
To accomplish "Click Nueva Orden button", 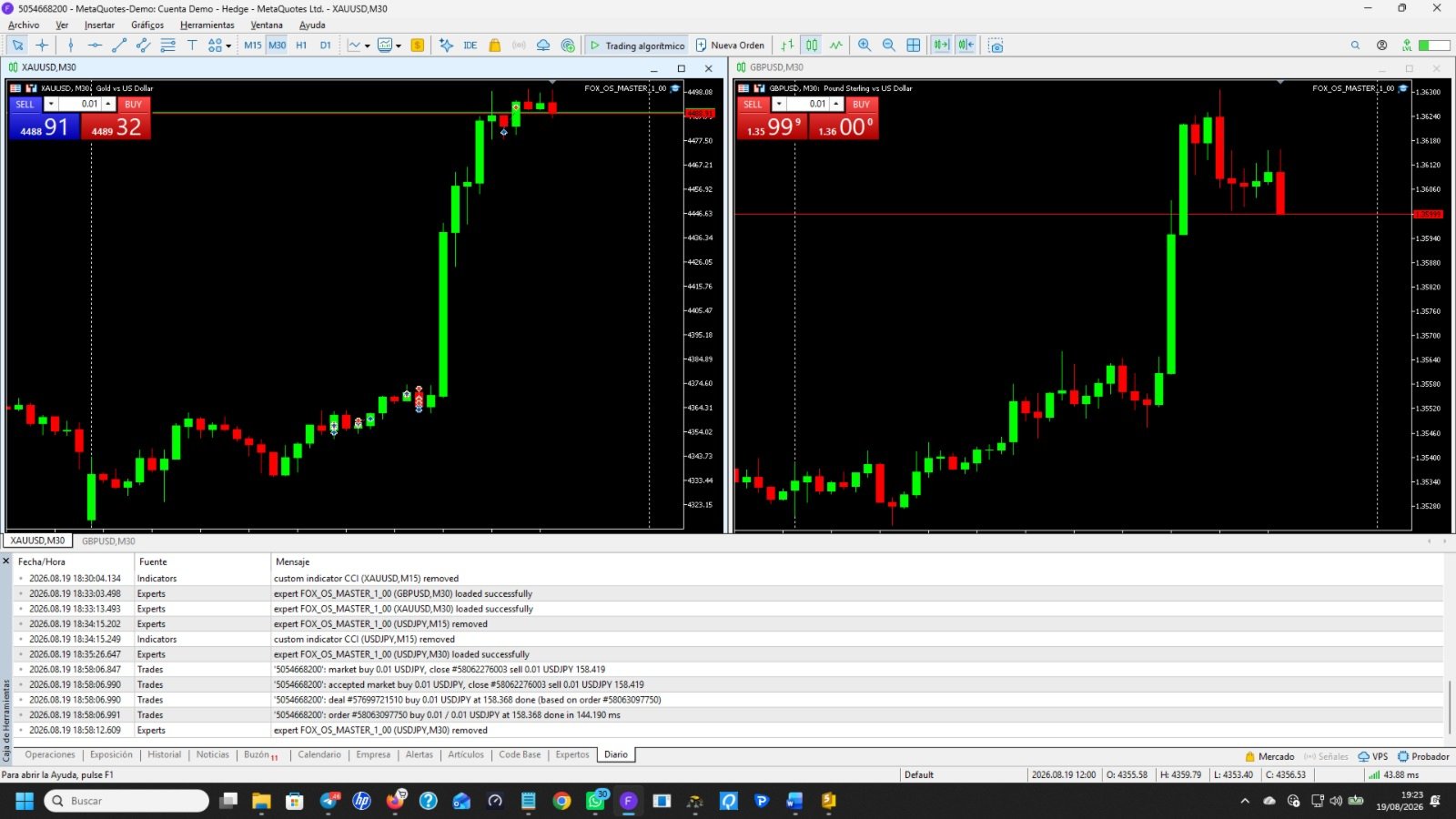I will click(730, 45).
